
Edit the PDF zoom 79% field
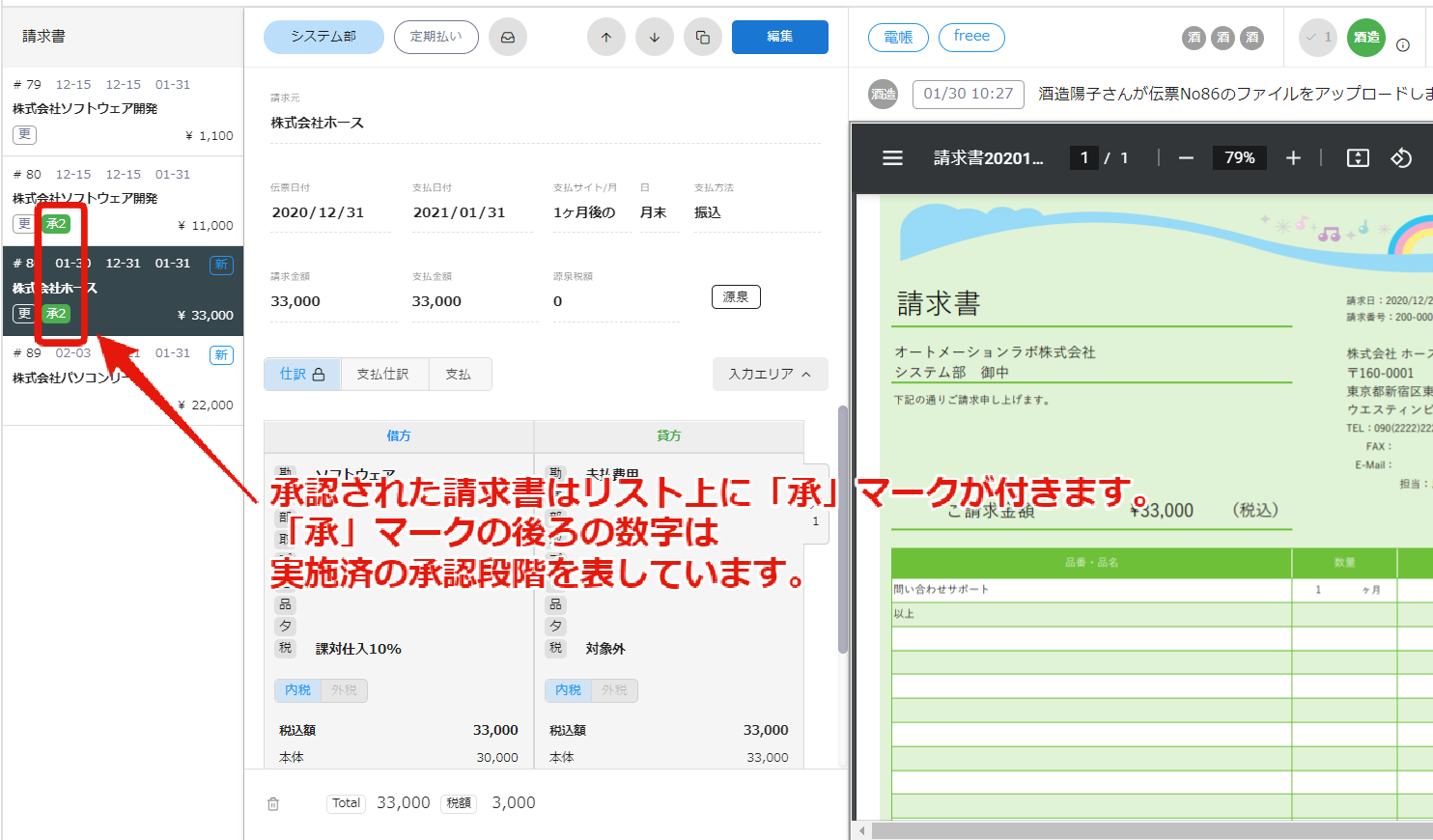1240,157
